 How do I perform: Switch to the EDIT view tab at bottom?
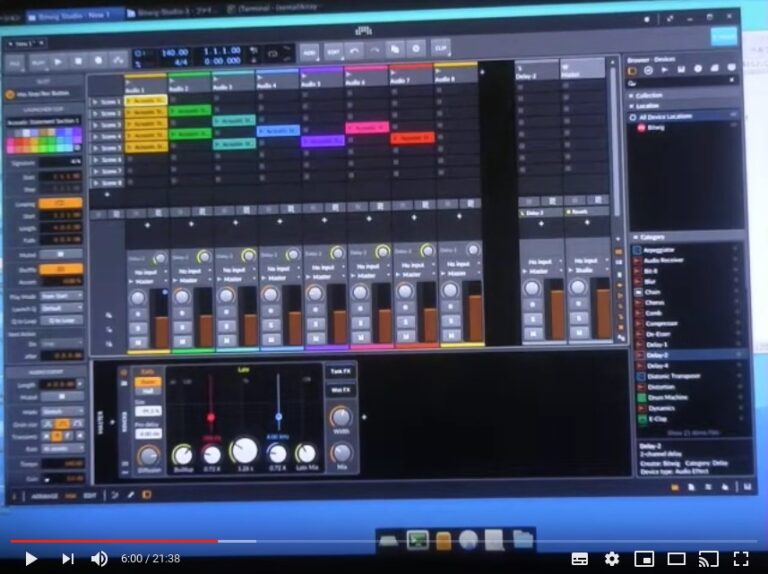(x=90, y=496)
